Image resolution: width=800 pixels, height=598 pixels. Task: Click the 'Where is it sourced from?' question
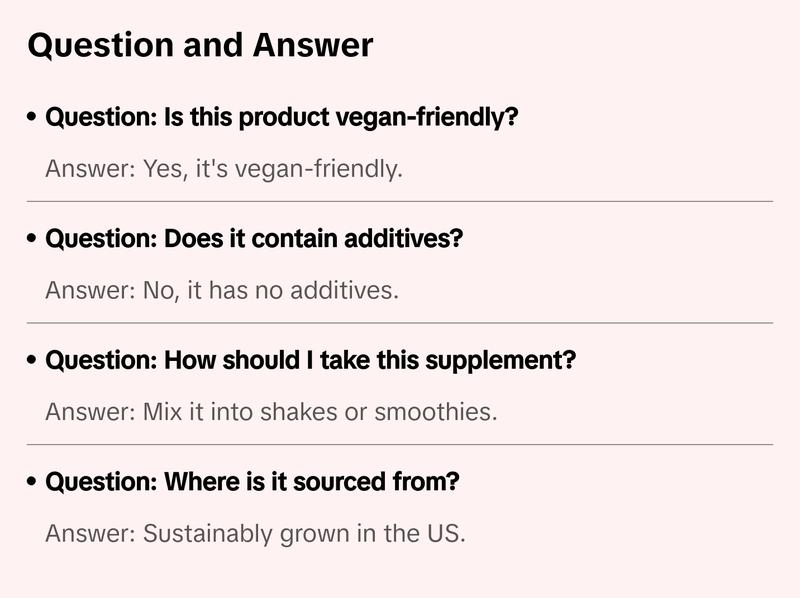click(252, 482)
